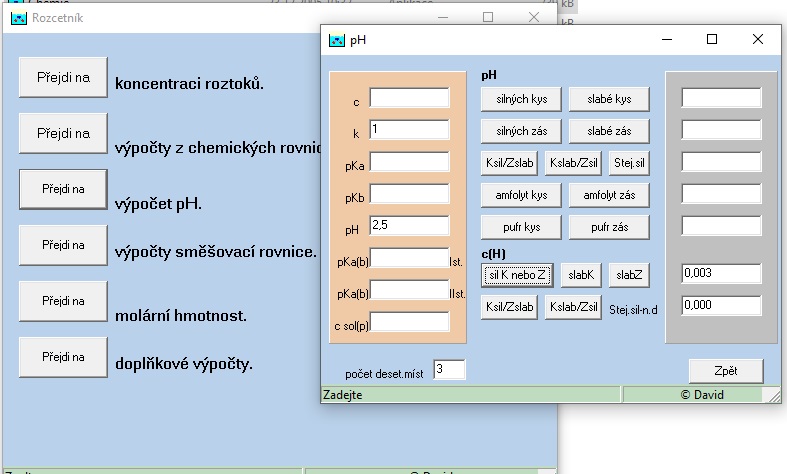Screen dimensions: 787x474
Task: Click Ksil/Zslab in the c(H) section
Action: click(x=509, y=307)
